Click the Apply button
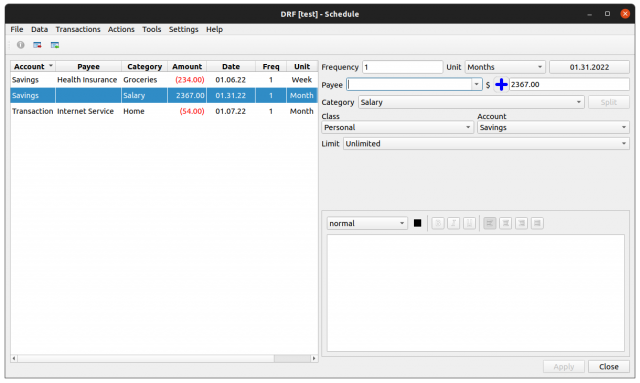The height and width of the screenshot is (383, 640). (563, 367)
